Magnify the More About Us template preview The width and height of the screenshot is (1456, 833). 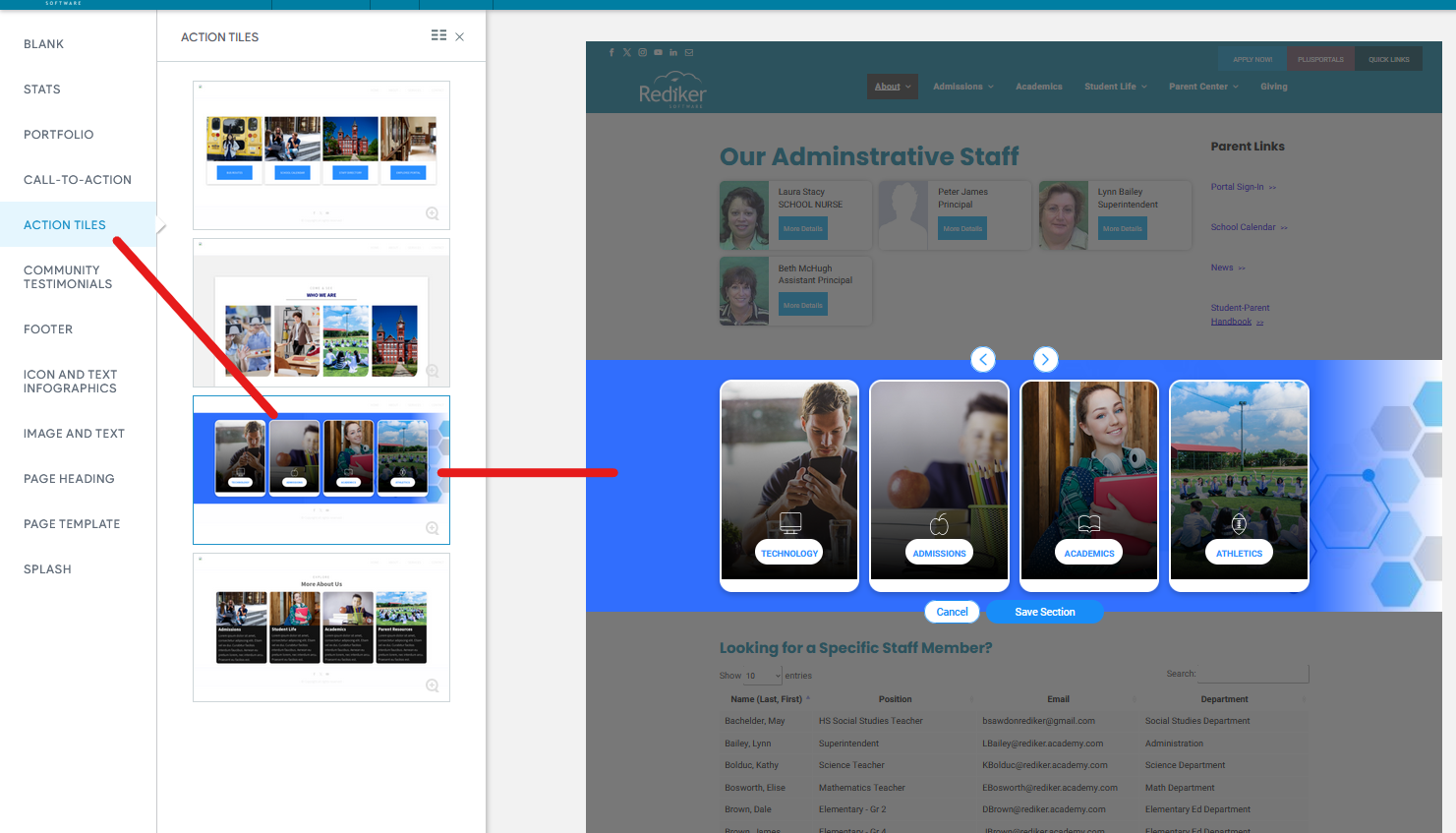coord(432,685)
